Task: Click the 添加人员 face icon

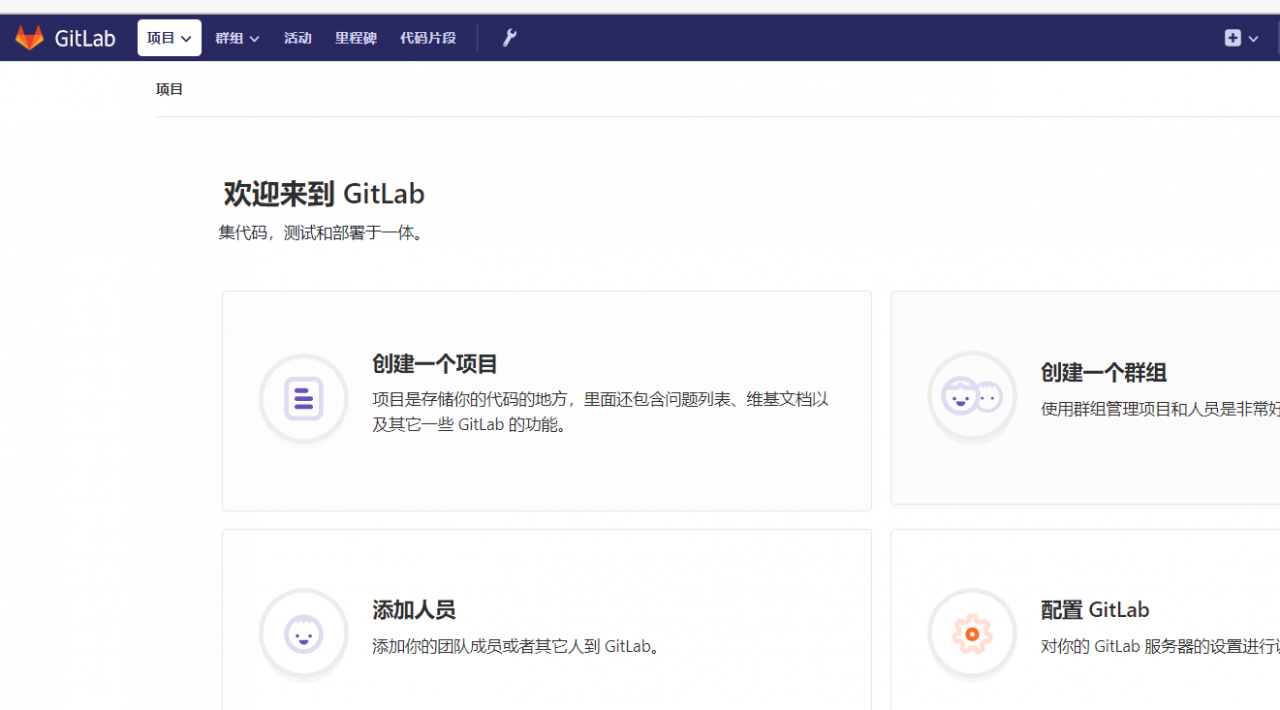Action: tap(304, 634)
